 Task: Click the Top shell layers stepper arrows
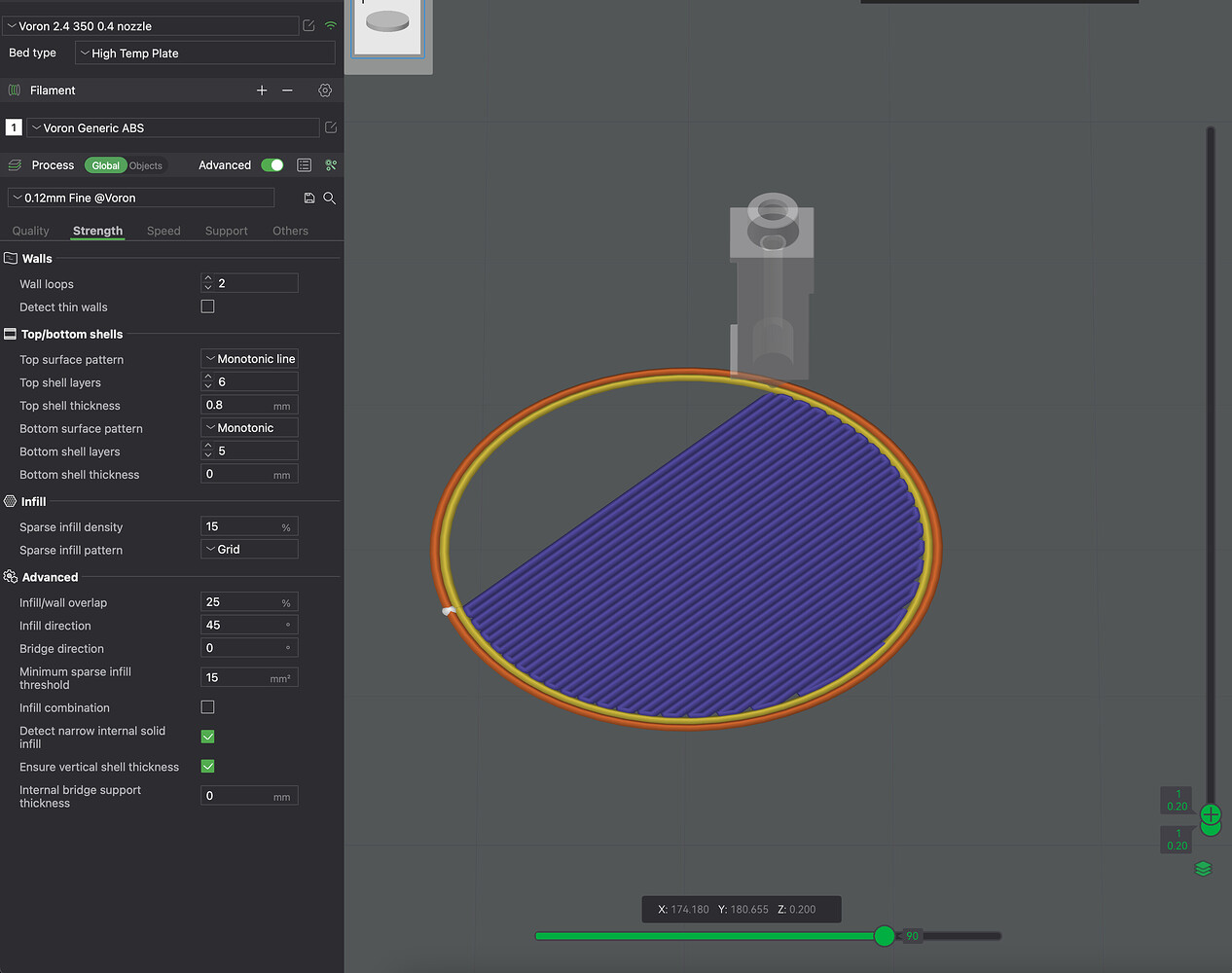(x=208, y=381)
